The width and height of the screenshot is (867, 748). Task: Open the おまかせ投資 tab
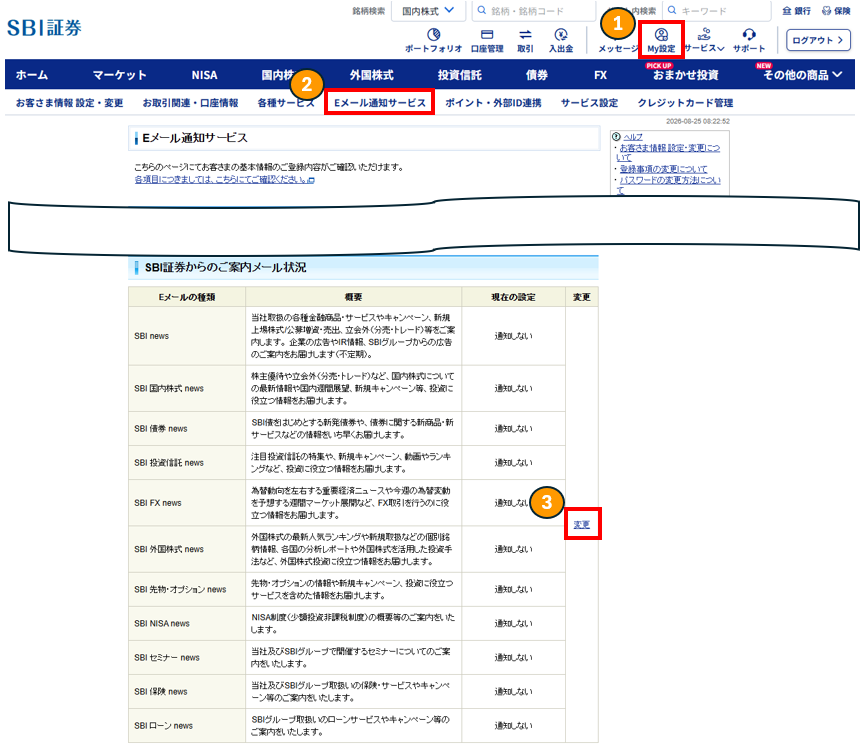[x=686, y=75]
